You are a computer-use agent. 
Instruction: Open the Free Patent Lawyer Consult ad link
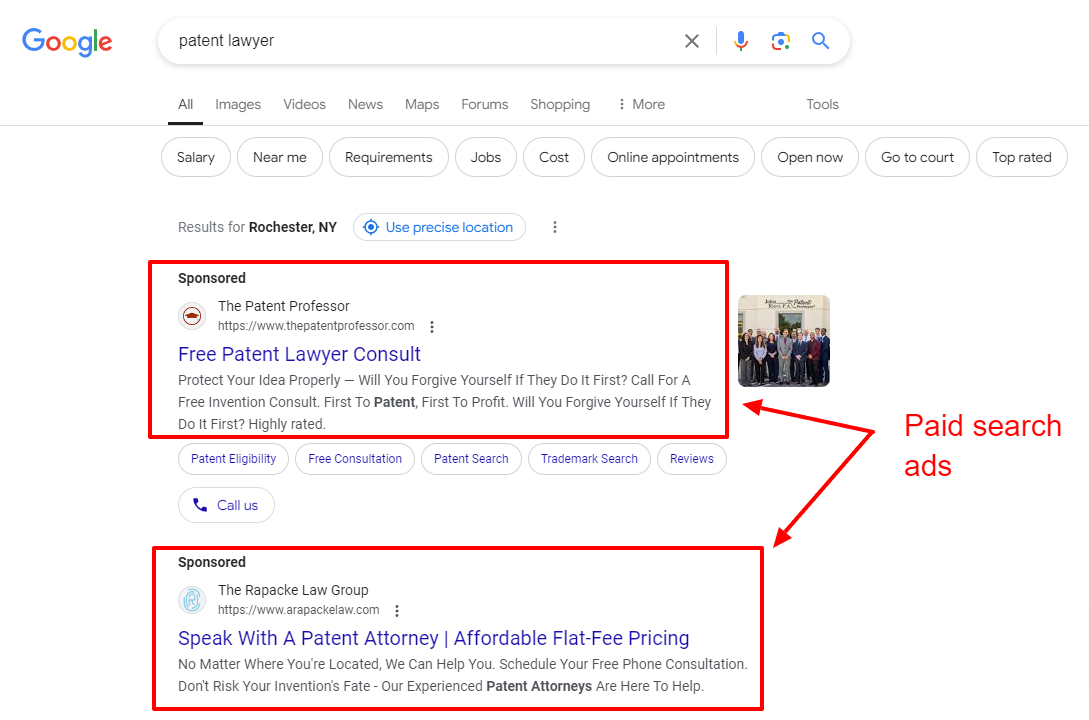[298, 354]
